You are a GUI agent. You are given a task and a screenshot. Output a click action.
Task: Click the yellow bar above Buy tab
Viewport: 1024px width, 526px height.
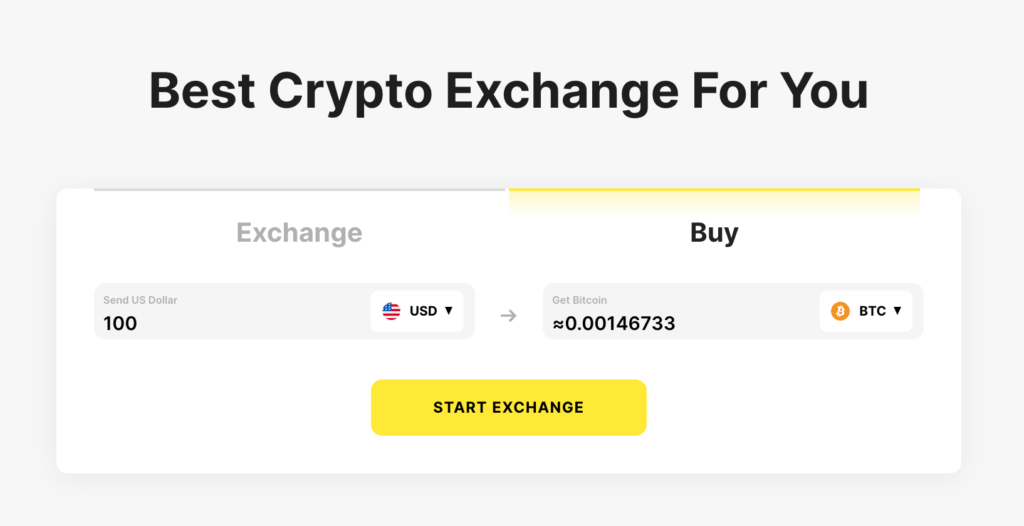pos(714,190)
